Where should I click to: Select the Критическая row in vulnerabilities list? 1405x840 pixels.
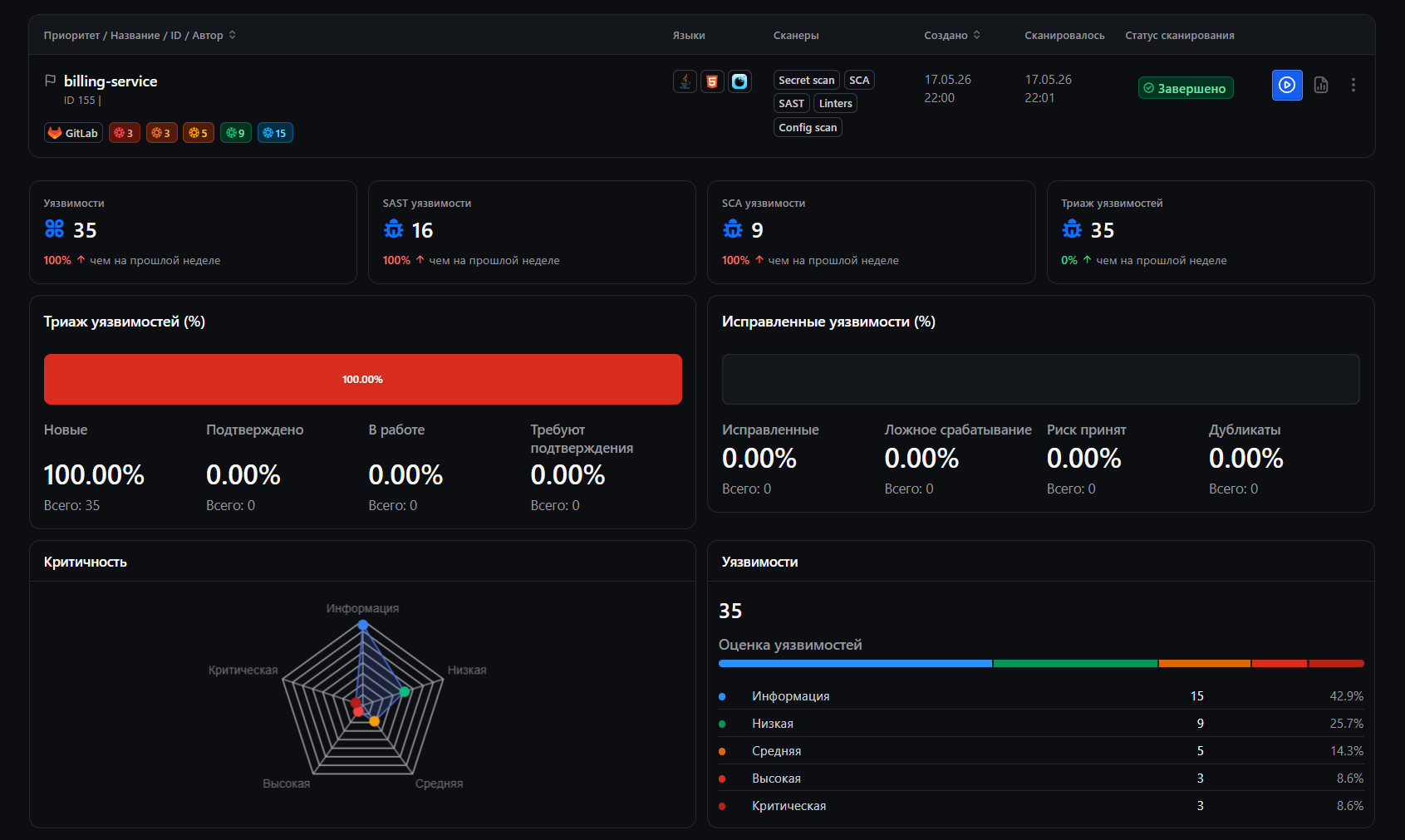coord(1041,806)
